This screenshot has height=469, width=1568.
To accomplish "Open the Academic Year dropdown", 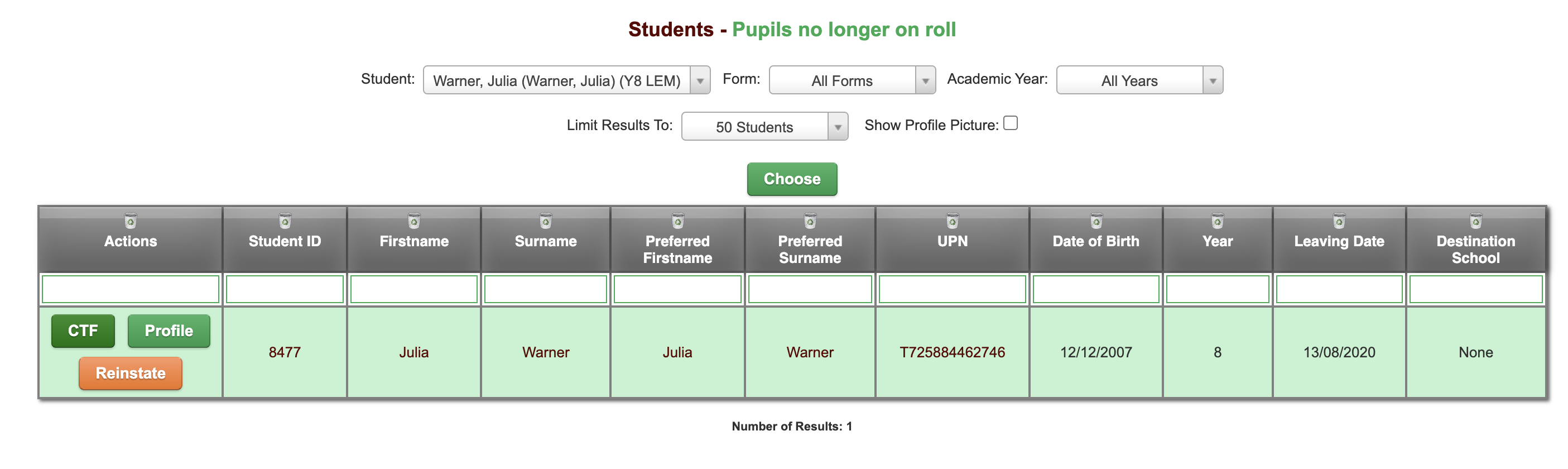I will coord(1139,80).
